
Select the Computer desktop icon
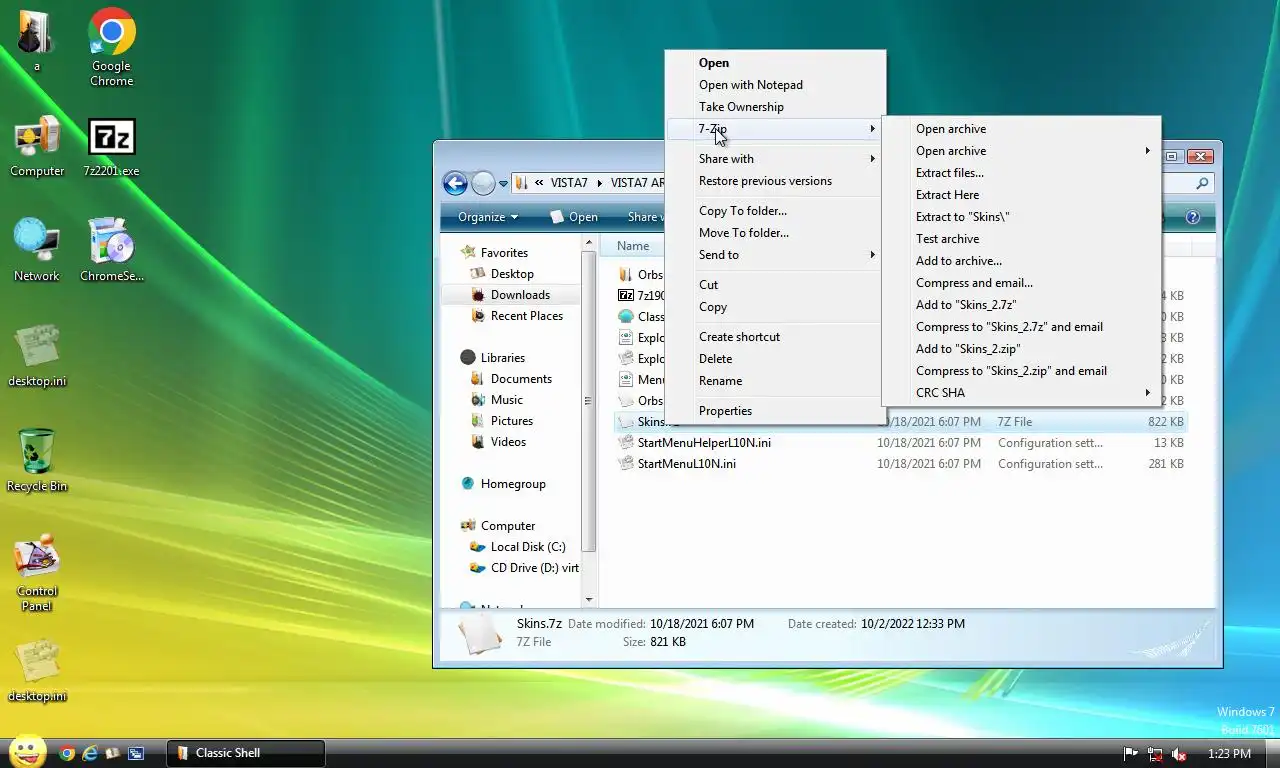[37, 148]
